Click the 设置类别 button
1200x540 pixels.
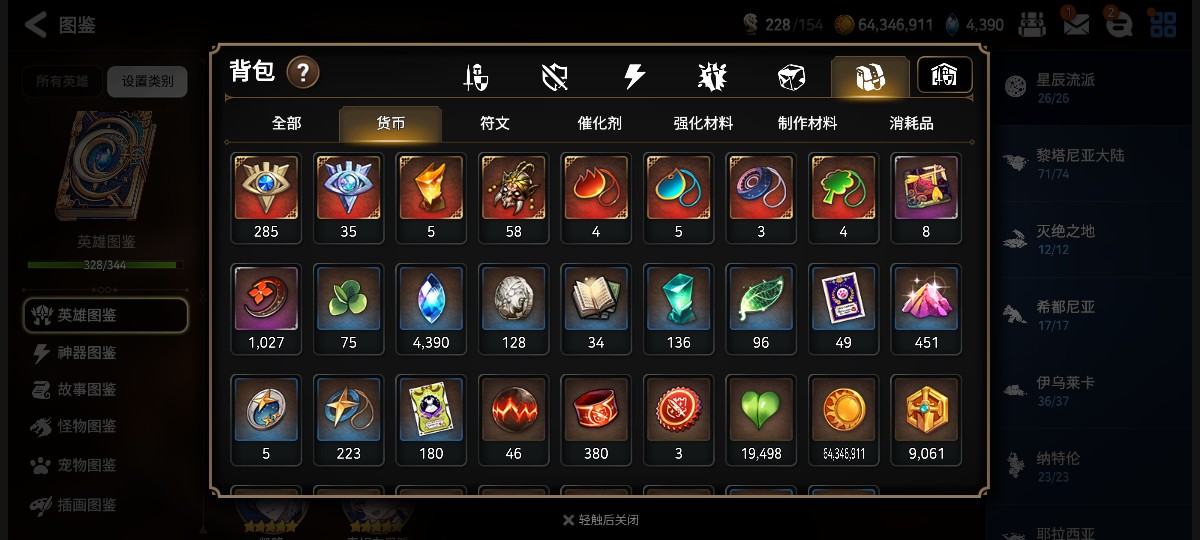pyautogui.click(x=147, y=82)
